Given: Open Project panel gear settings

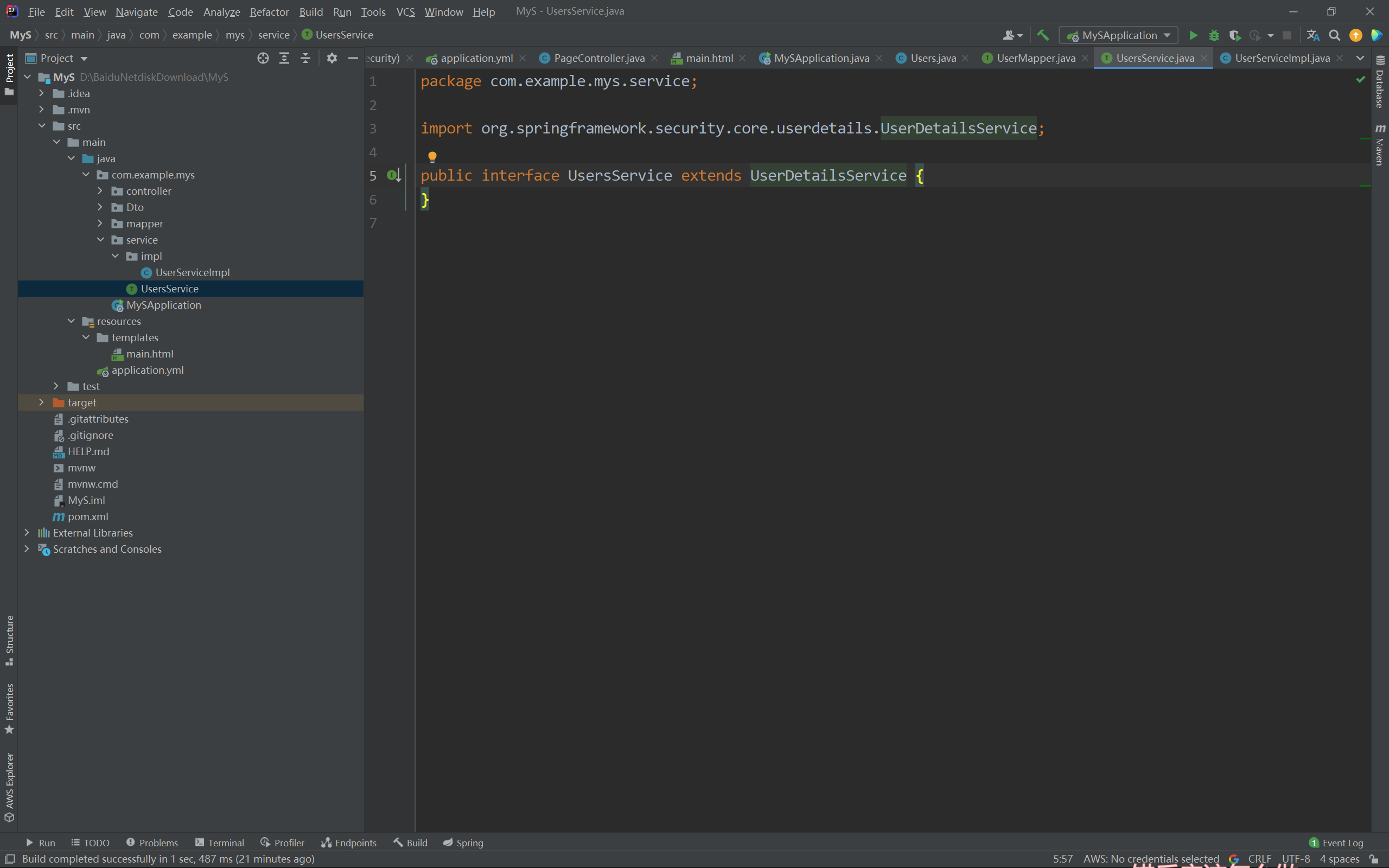Looking at the screenshot, I should [x=332, y=58].
